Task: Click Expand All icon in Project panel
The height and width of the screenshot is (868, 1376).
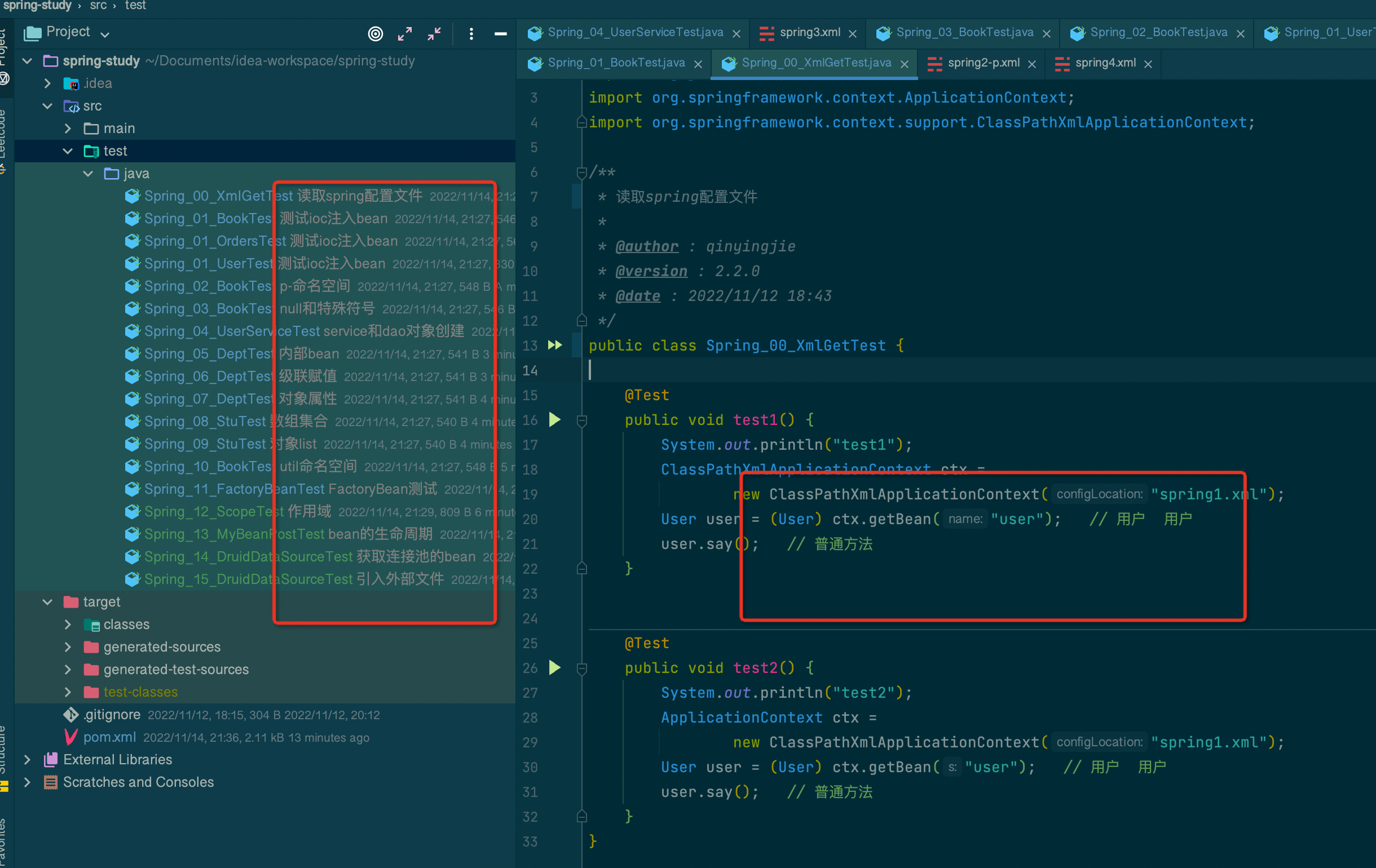Action: [x=404, y=34]
